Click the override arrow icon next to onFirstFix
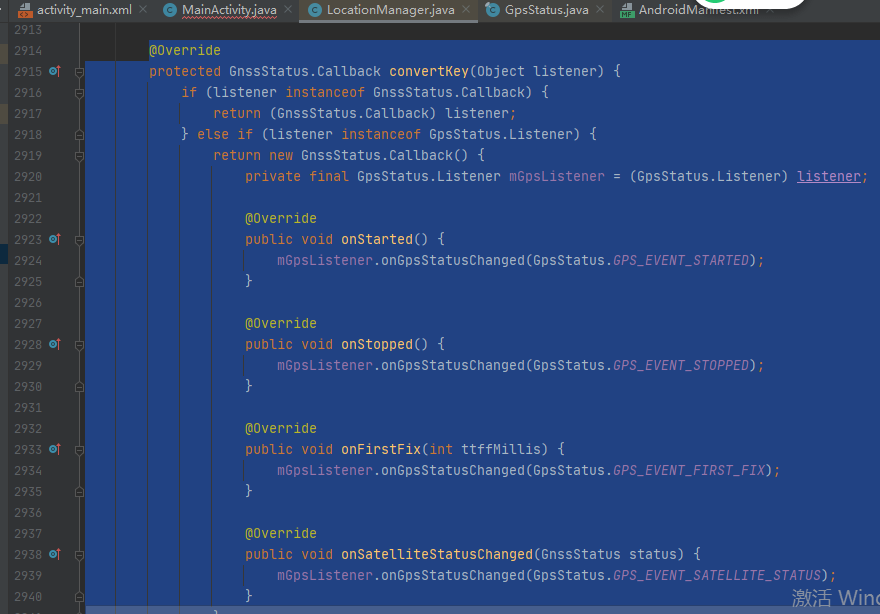Viewport: 880px width, 614px height. click(x=56, y=449)
